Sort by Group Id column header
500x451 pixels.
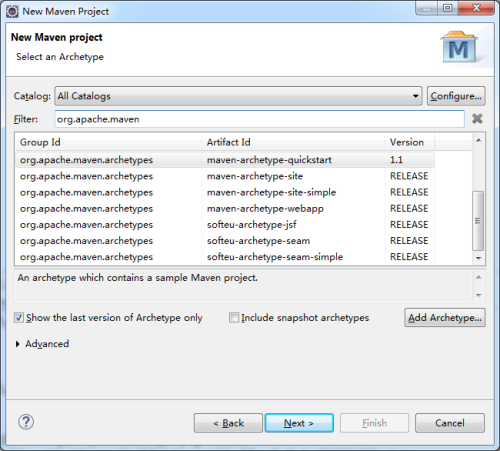pos(109,142)
